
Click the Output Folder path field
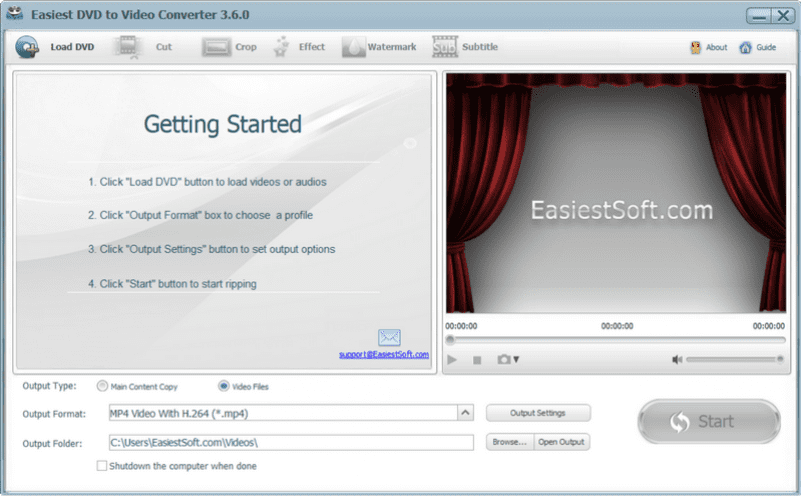click(291, 442)
